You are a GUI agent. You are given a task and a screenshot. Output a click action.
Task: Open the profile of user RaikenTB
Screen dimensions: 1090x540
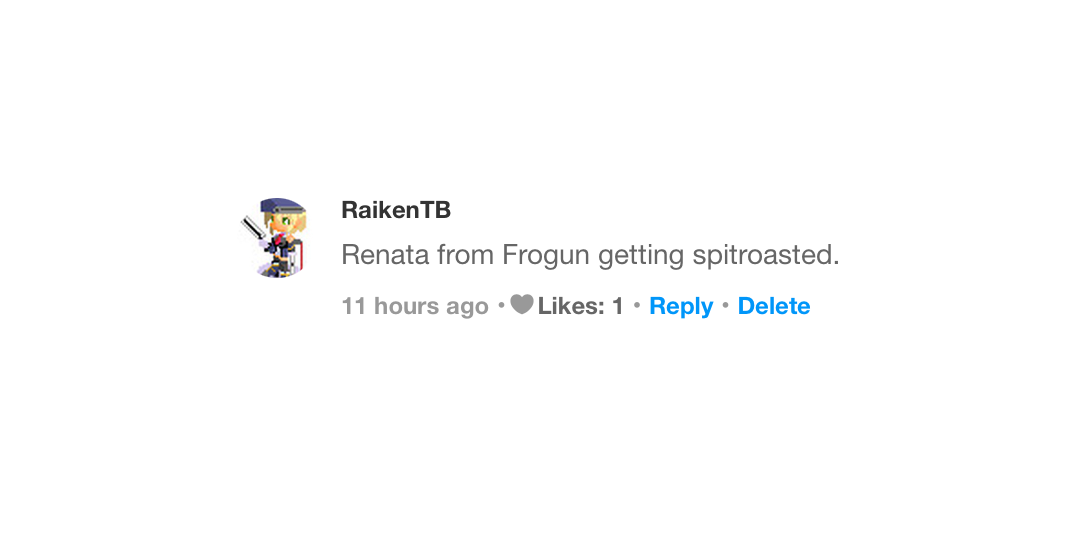[x=396, y=210]
